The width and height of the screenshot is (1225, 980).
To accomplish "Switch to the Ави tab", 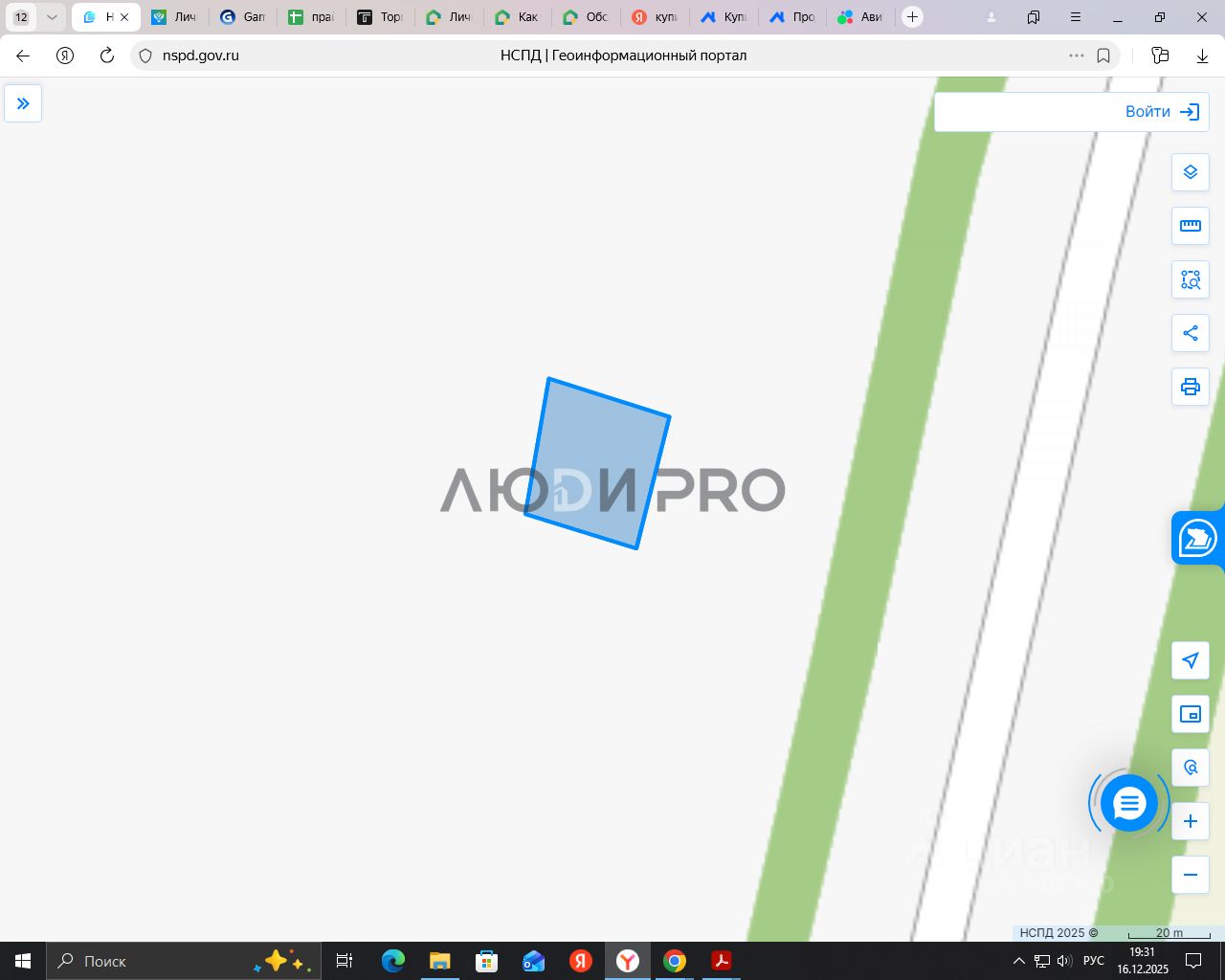I will pos(859,17).
